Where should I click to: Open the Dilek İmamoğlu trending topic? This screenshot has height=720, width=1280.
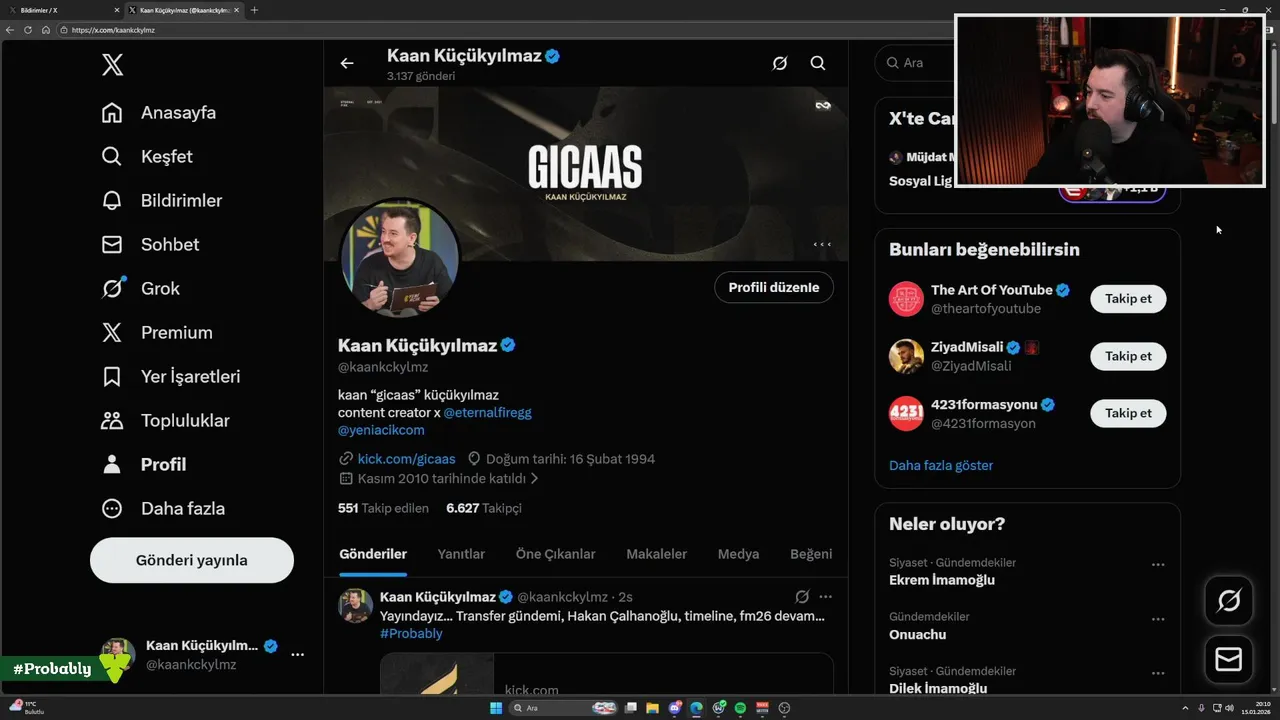click(938, 688)
